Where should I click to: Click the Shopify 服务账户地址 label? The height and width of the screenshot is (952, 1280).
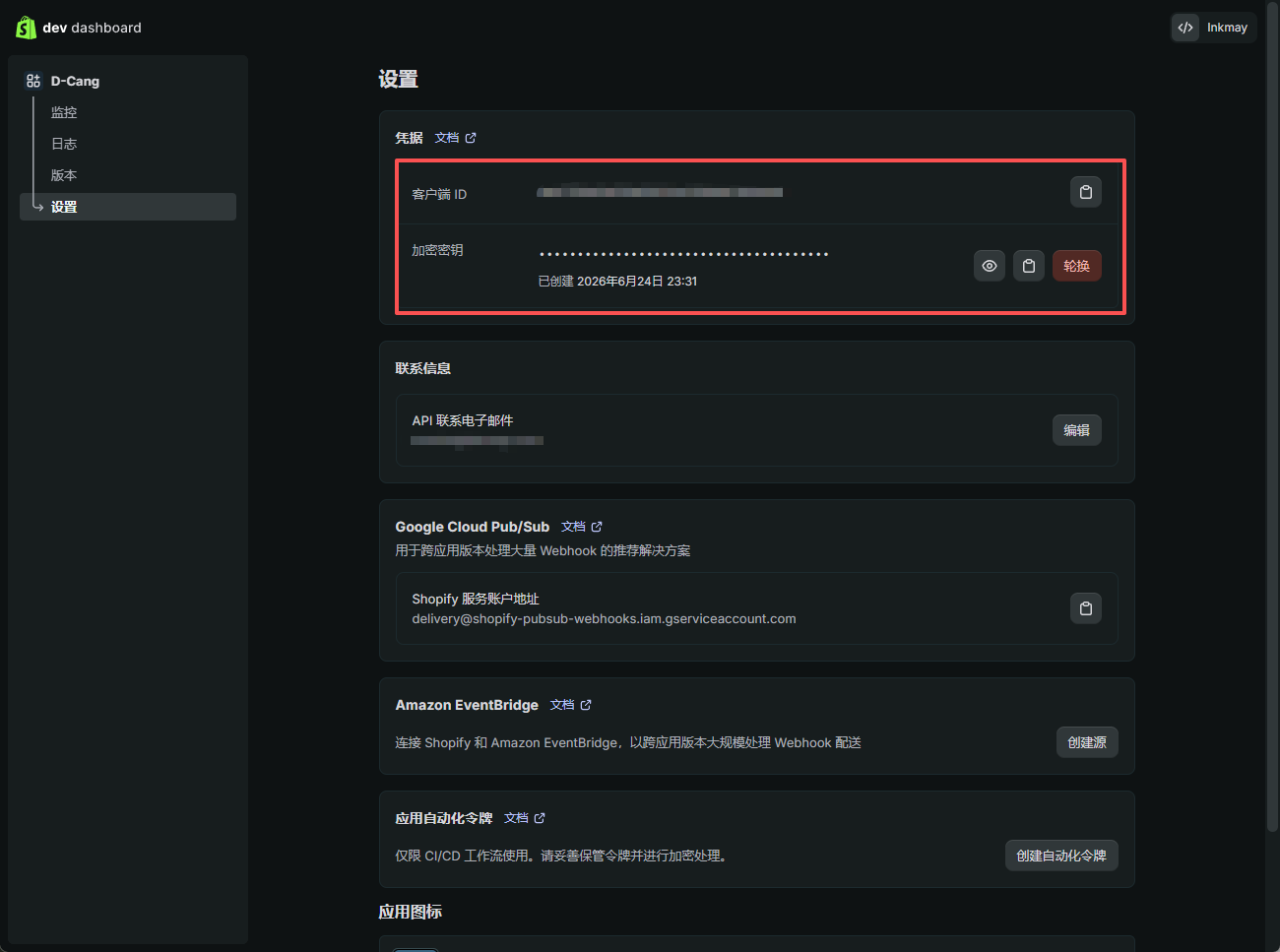click(476, 599)
